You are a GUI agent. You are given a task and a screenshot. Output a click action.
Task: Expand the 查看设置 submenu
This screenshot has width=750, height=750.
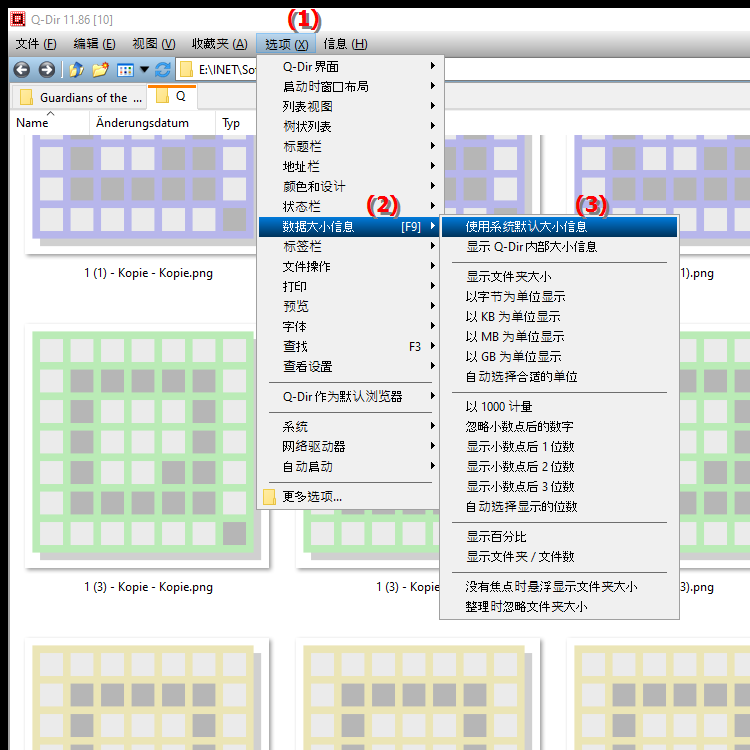tap(349, 366)
